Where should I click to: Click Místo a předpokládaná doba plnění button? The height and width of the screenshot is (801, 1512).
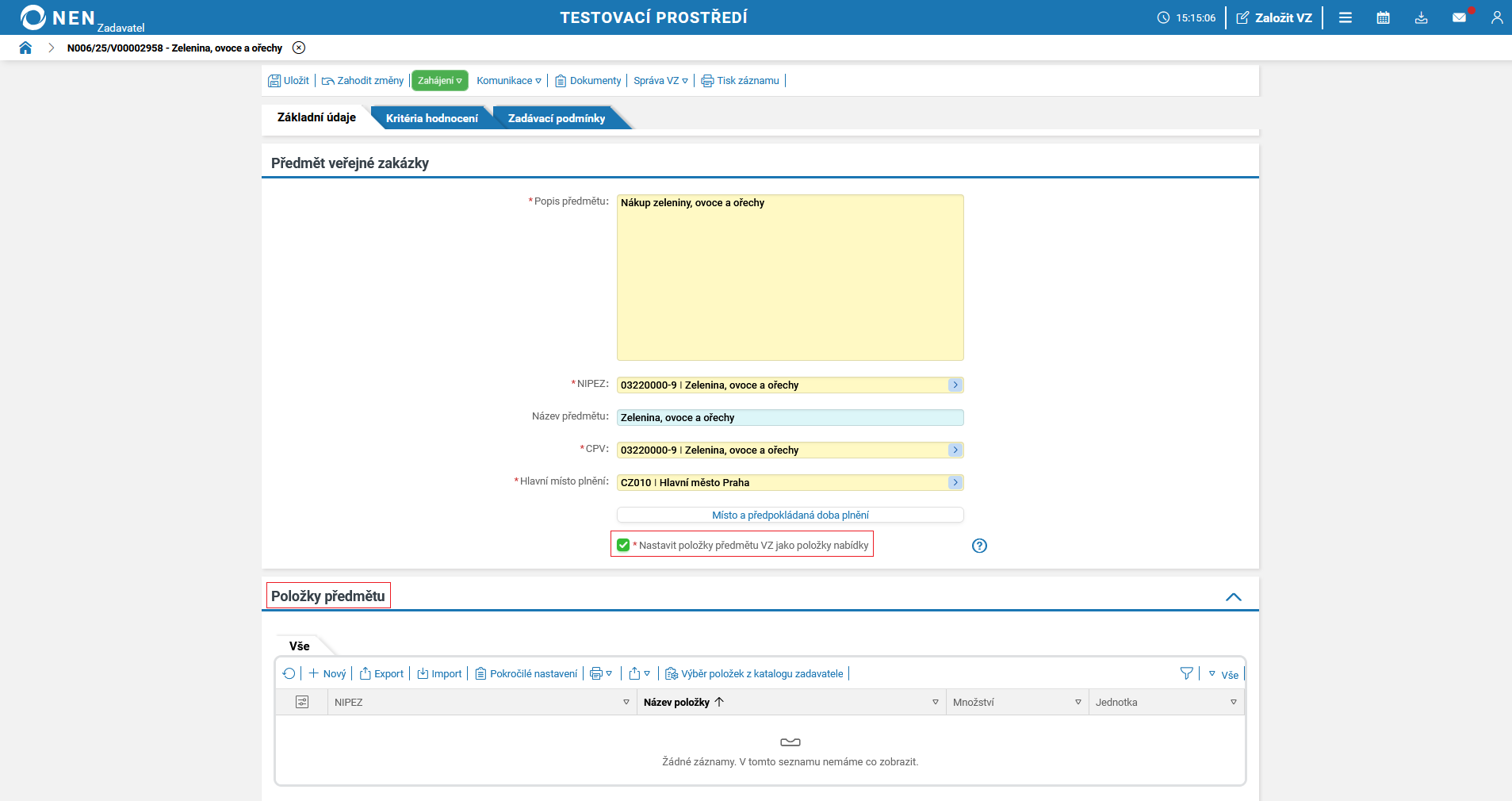[790, 515]
